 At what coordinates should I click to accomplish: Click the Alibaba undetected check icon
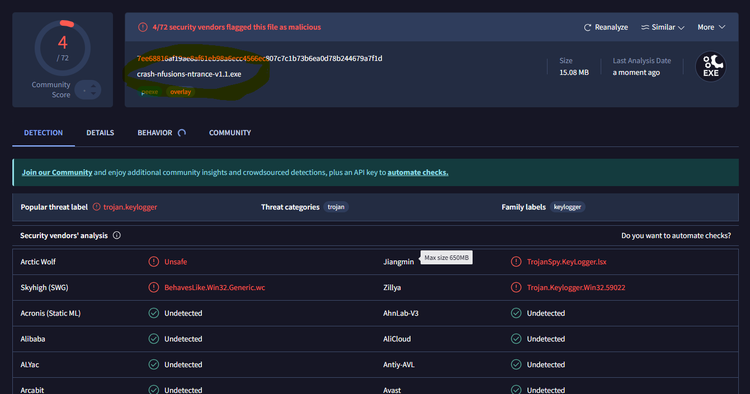pos(154,339)
